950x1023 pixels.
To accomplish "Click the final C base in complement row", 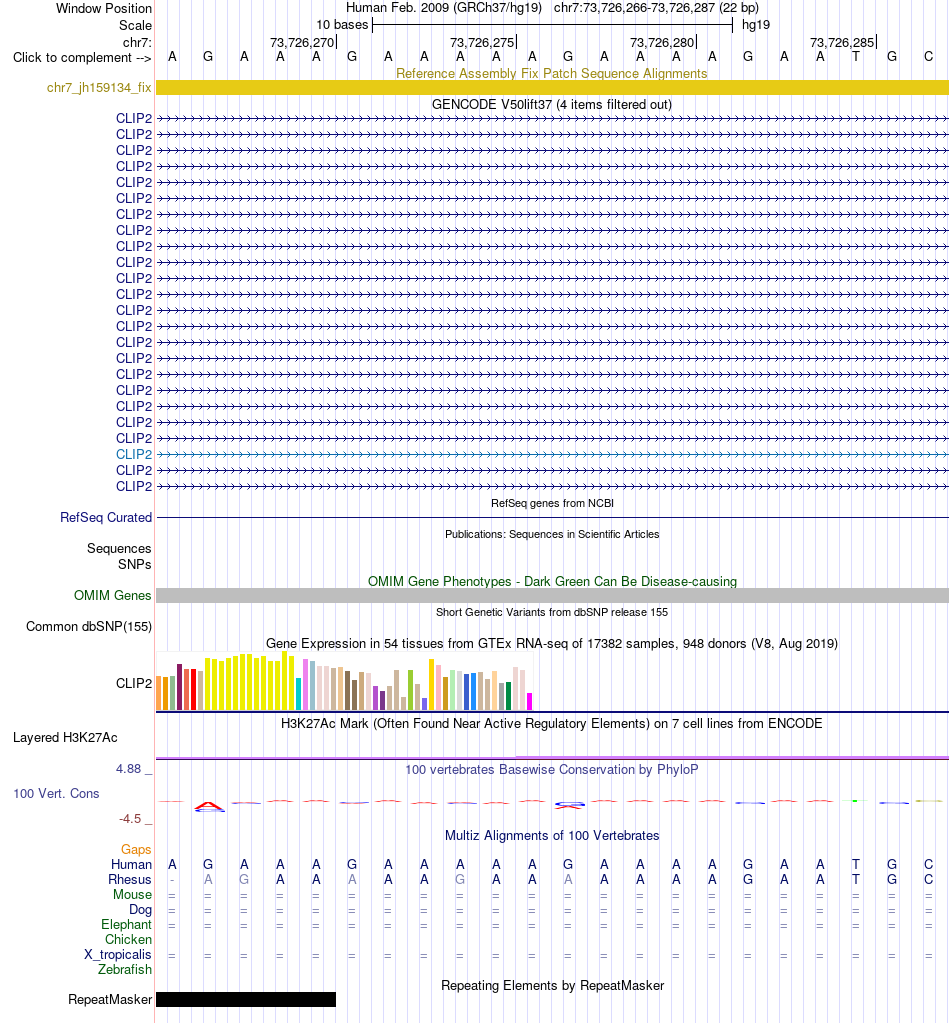I will 928,57.
